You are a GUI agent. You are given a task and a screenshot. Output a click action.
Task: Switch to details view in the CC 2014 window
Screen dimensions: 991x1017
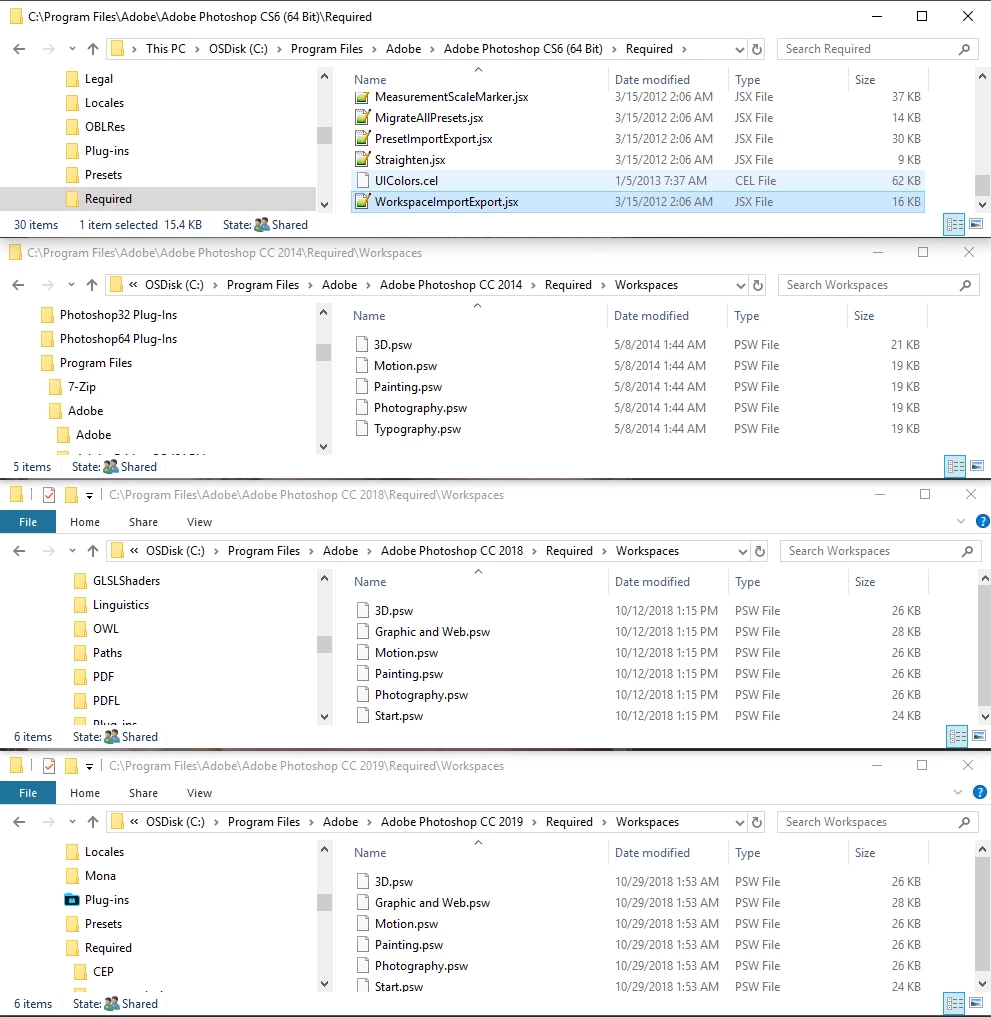pos(955,466)
